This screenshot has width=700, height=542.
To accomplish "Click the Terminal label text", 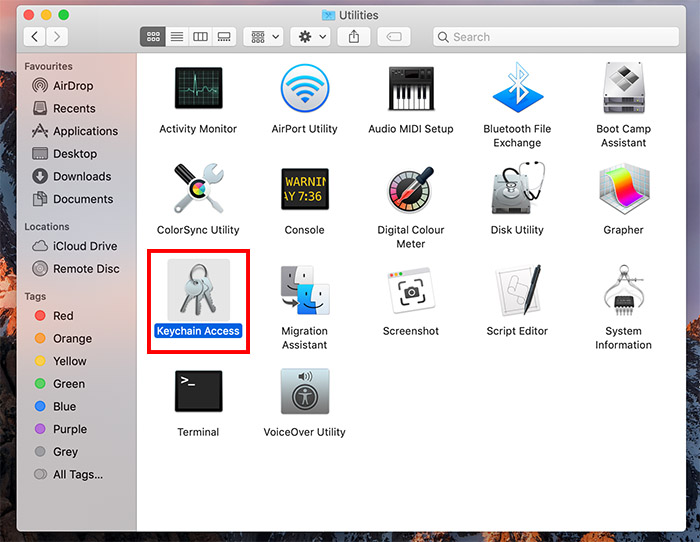I will (x=198, y=432).
